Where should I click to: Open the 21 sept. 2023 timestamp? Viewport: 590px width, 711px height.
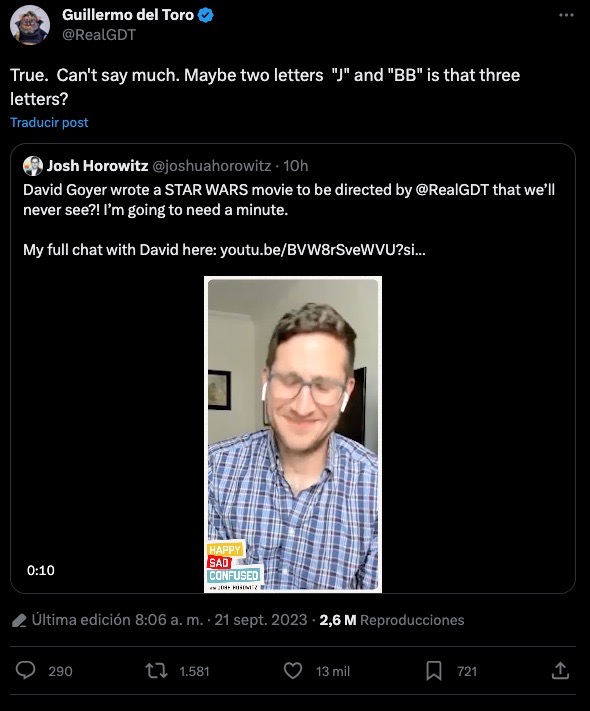[x=261, y=620]
